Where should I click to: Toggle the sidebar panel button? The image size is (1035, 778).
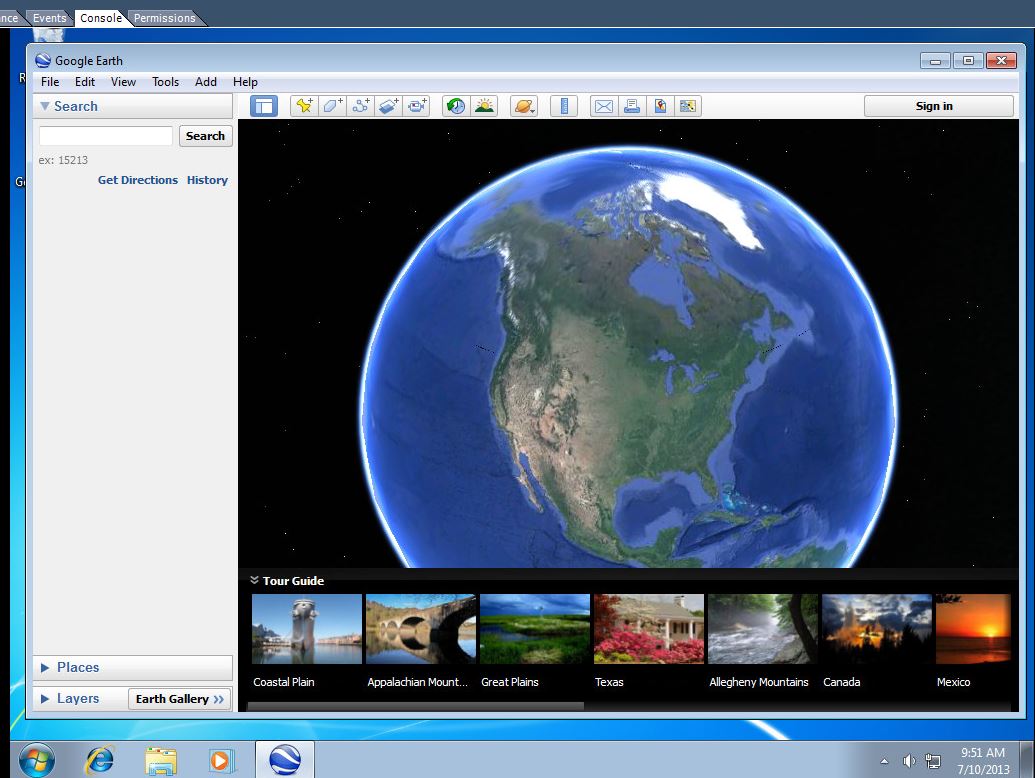click(263, 106)
